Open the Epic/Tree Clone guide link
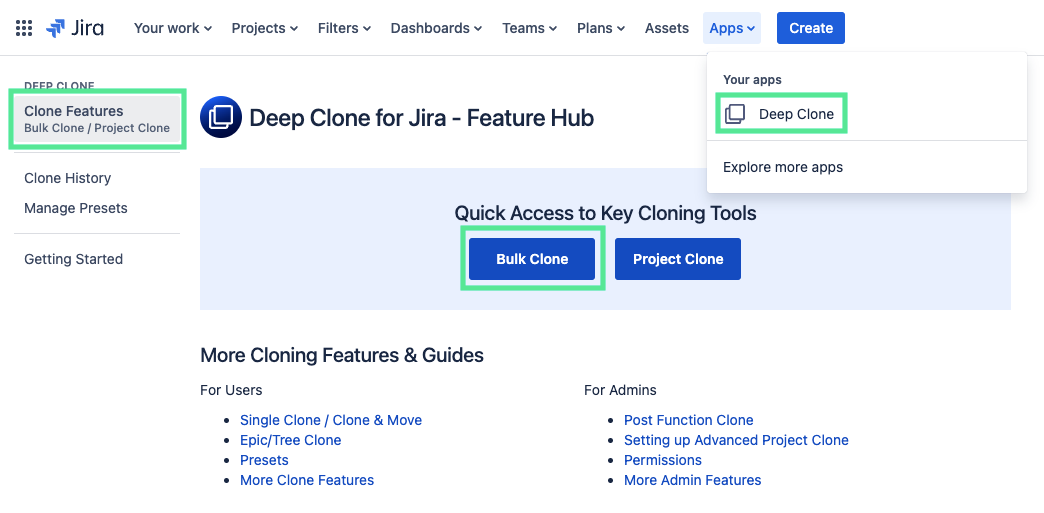 tap(290, 440)
